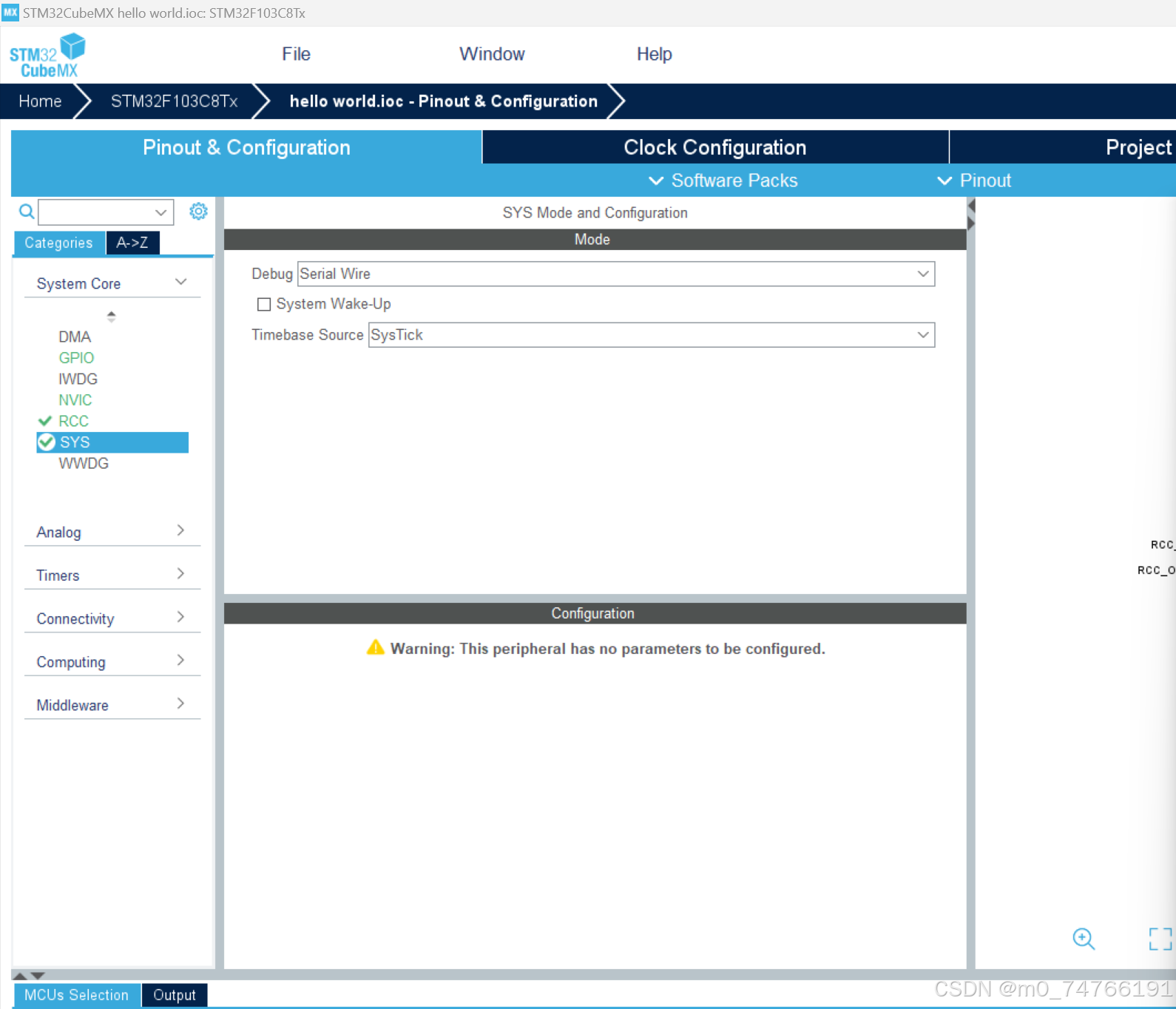Viewport: 1176px width, 1009px height.
Task: Select the Categories tab
Action: pyautogui.click(x=58, y=243)
